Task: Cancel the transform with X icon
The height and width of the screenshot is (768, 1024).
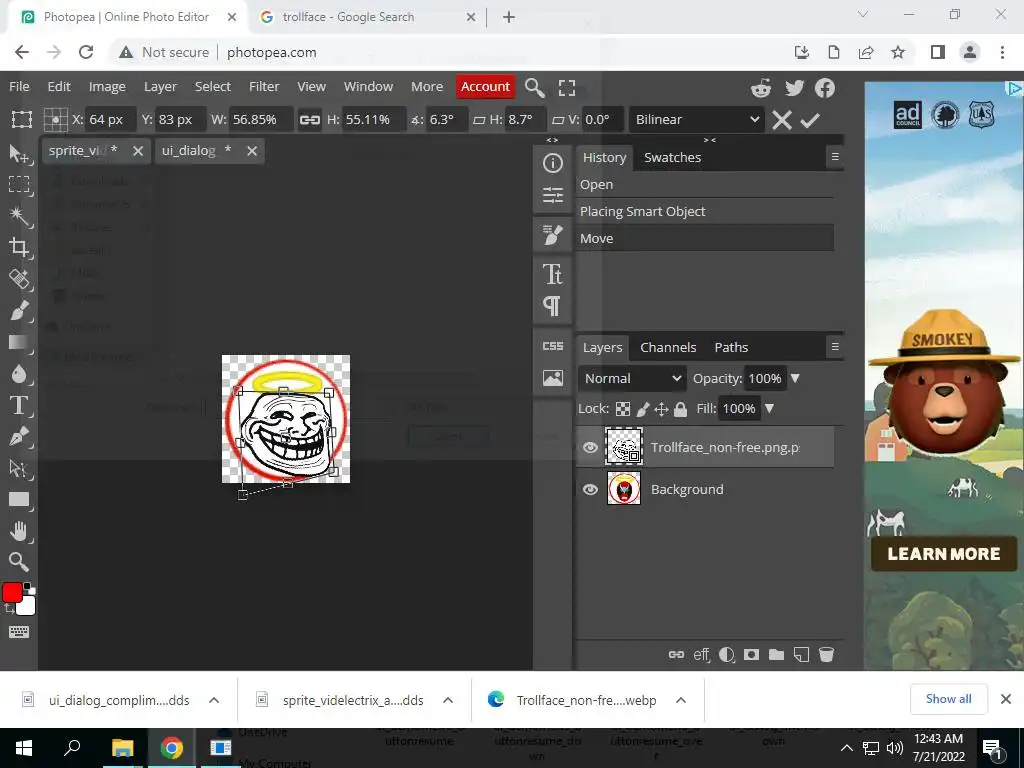Action: click(782, 120)
